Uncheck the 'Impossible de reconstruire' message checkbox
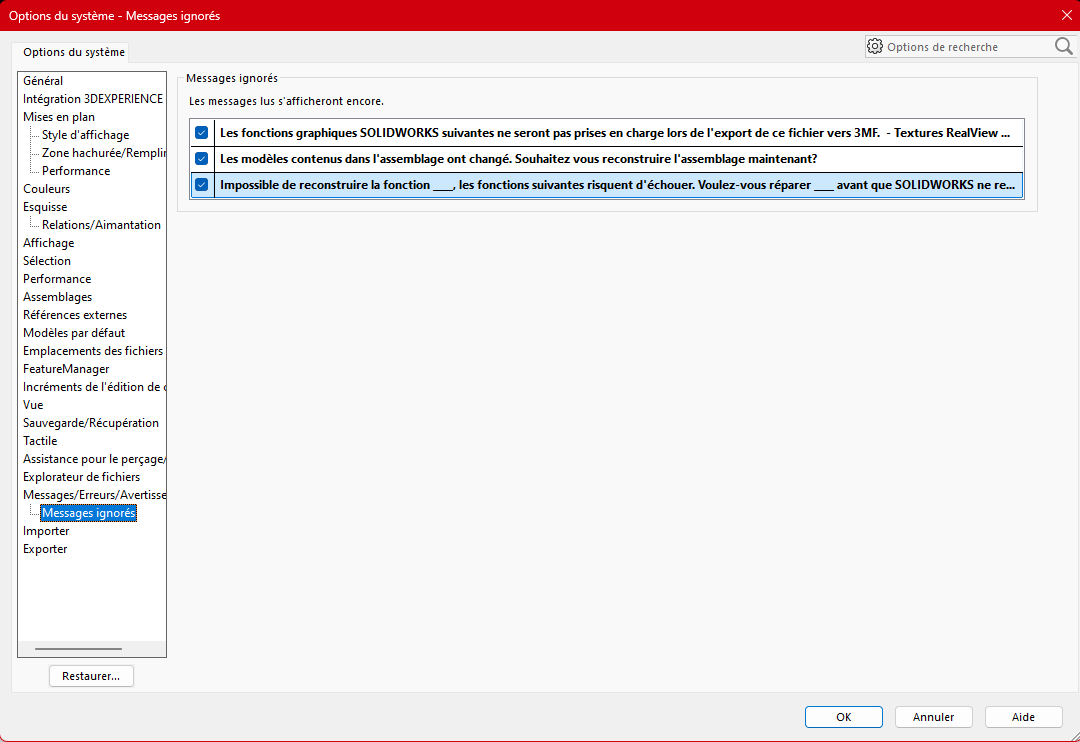 (x=202, y=185)
